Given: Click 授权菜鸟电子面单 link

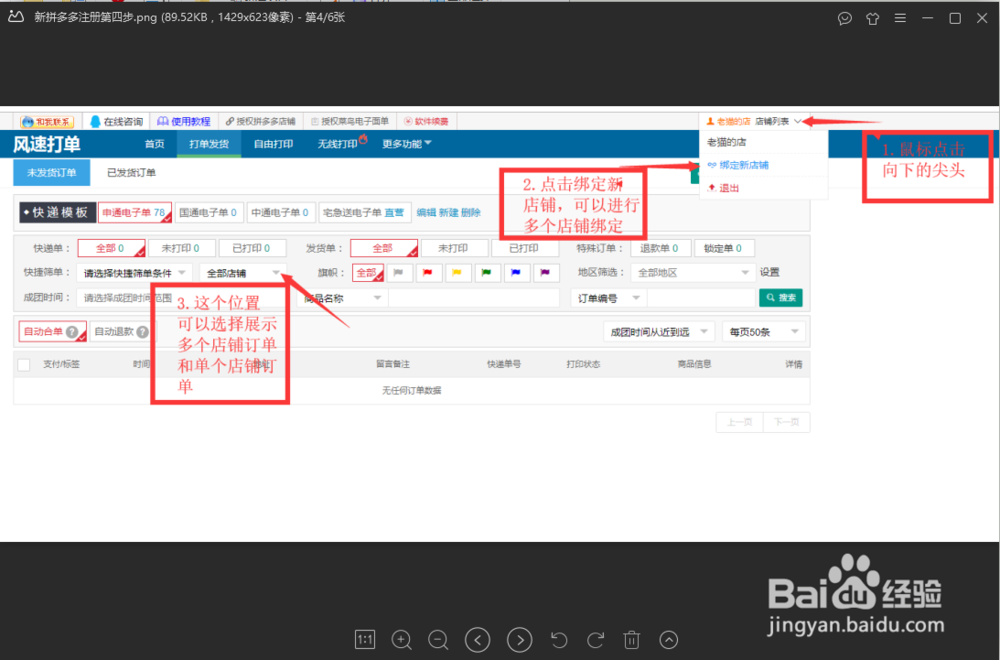Looking at the screenshot, I should tap(349, 121).
